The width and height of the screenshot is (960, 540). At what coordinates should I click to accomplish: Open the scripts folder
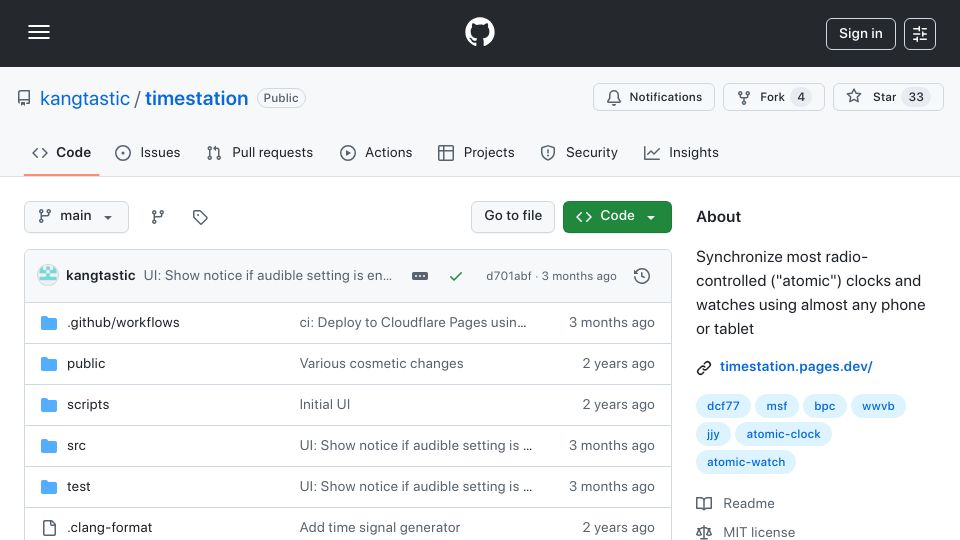[x=88, y=405]
